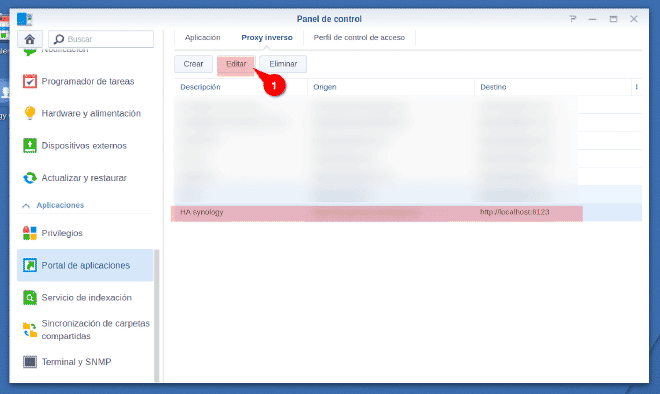Image resolution: width=660 pixels, height=394 pixels.
Task: Click the Editar button
Action: [236, 64]
